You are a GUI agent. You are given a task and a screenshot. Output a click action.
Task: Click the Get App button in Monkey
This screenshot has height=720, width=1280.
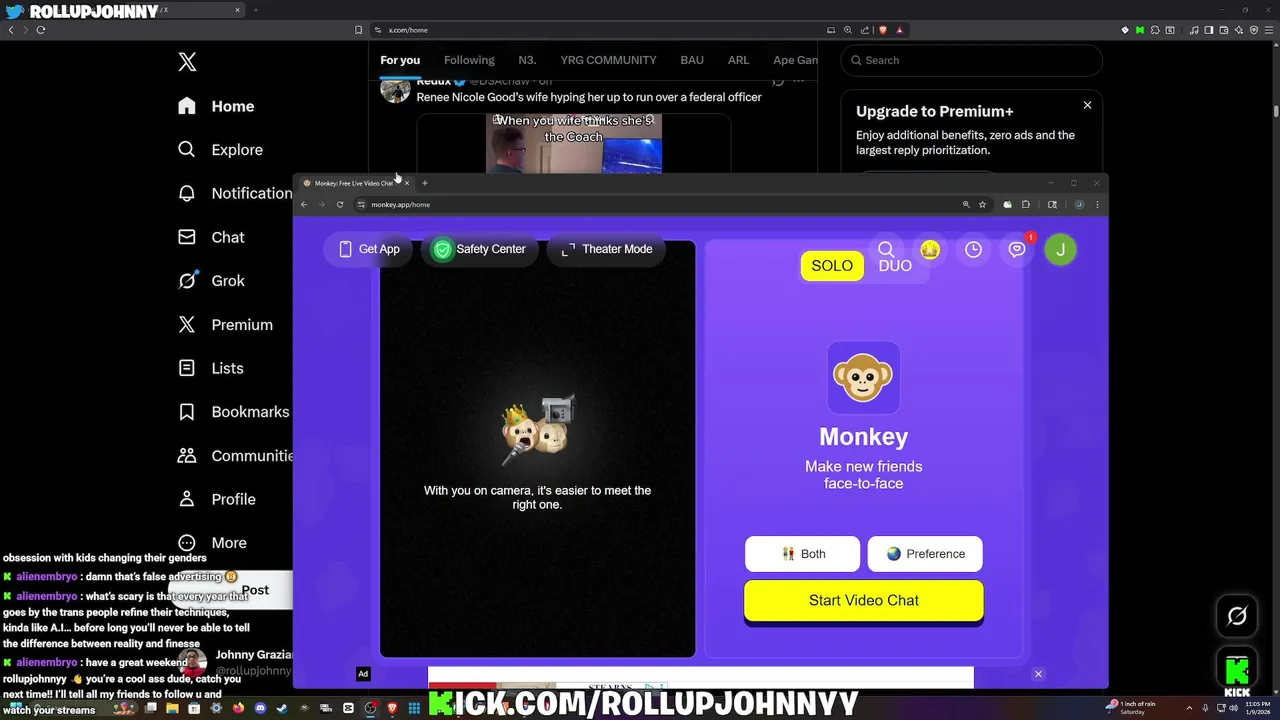pos(369,249)
